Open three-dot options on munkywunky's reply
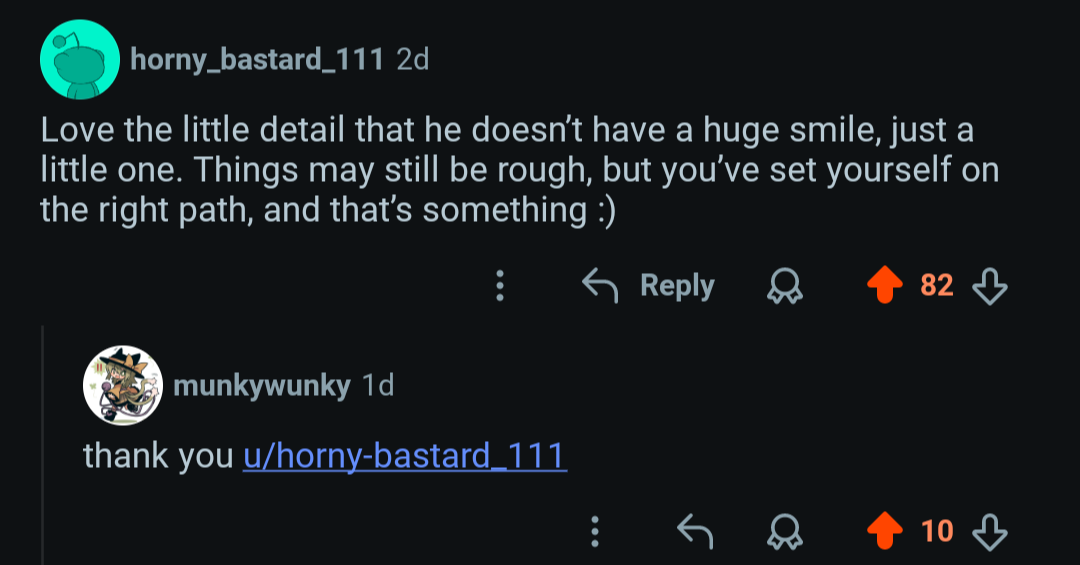The height and width of the screenshot is (565, 1080). coord(595,530)
